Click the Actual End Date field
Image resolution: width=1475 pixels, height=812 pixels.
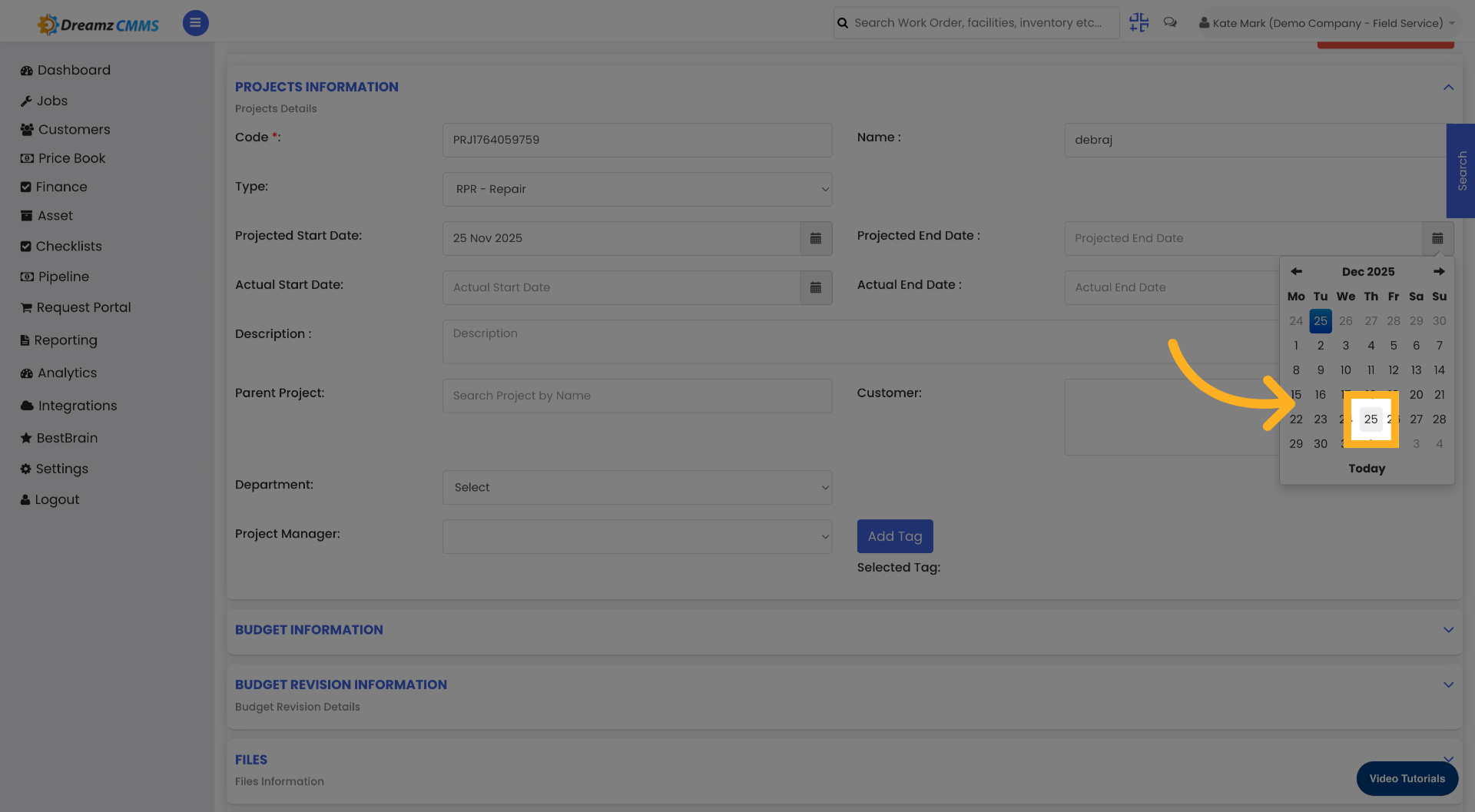[1172, 287]
